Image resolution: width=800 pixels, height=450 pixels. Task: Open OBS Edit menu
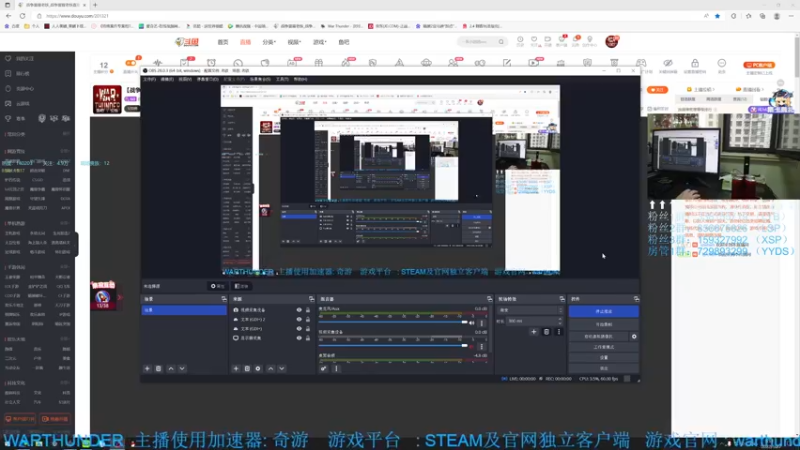[167, 80]
